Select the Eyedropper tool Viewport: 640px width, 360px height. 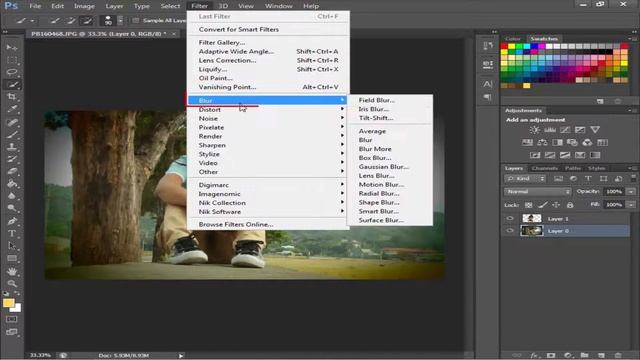pyautogui.click(x=12, y=109)
